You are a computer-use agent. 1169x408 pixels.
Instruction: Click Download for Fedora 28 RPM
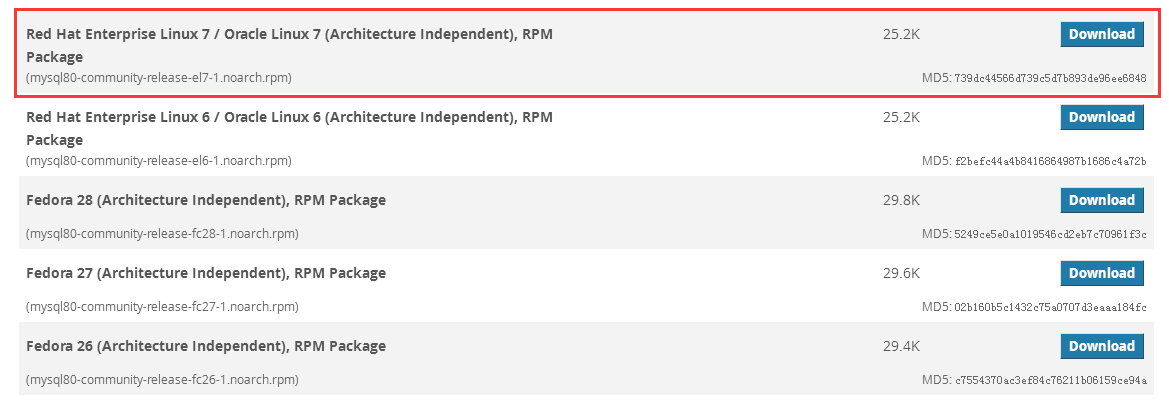(x=1101, y=200)
